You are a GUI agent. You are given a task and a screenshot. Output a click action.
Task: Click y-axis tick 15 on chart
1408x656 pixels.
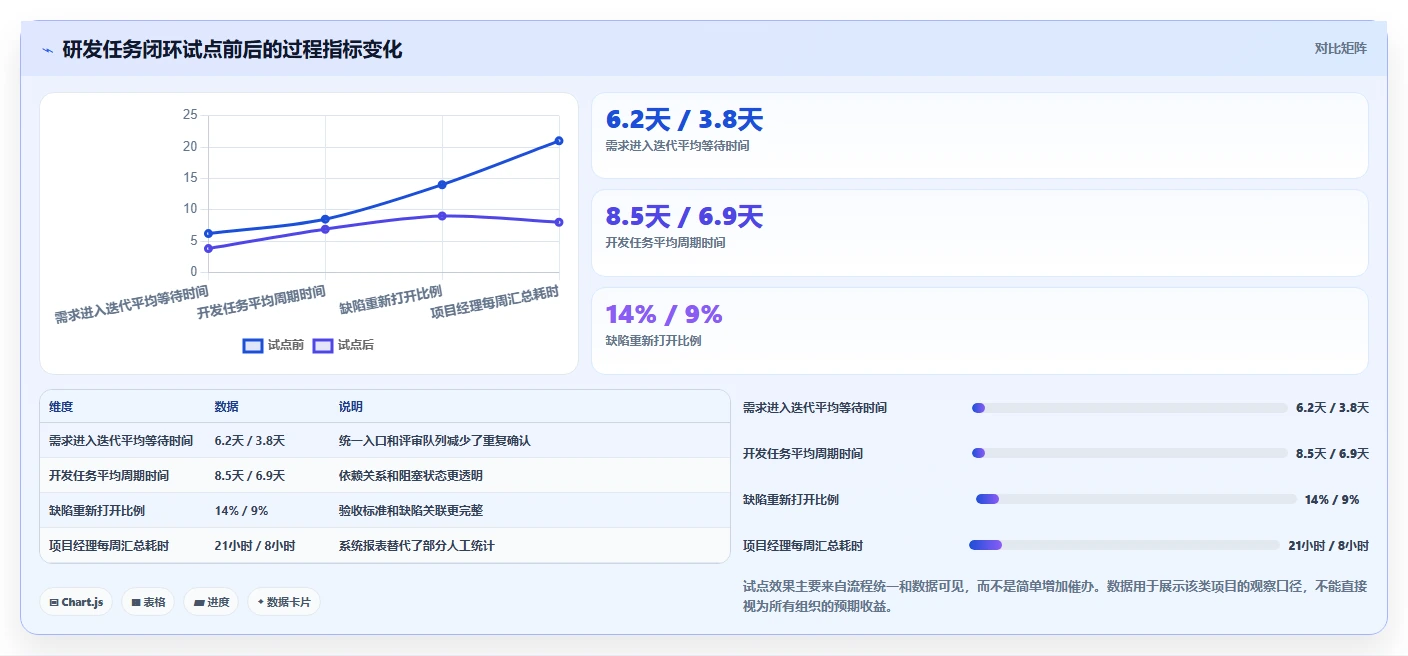point(190,178)
